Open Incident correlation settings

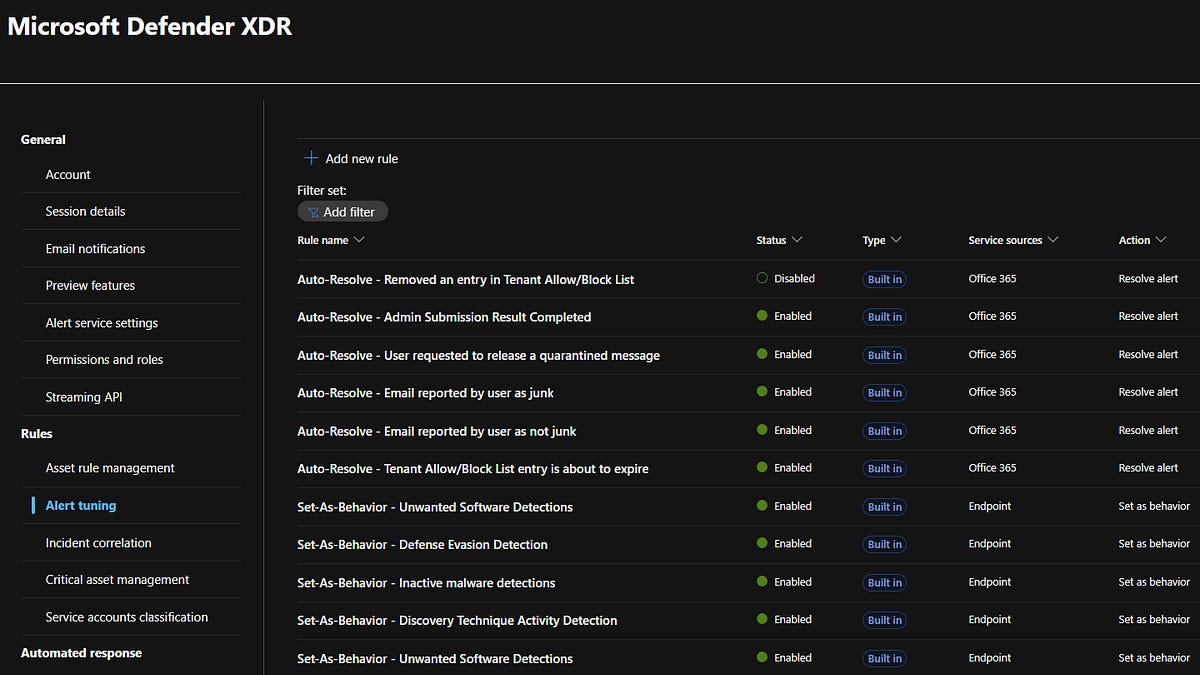98,543
